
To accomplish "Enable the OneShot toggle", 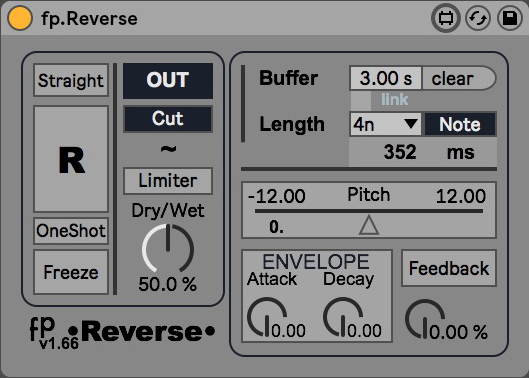I will pyautogui.click(x=71, y=231).
